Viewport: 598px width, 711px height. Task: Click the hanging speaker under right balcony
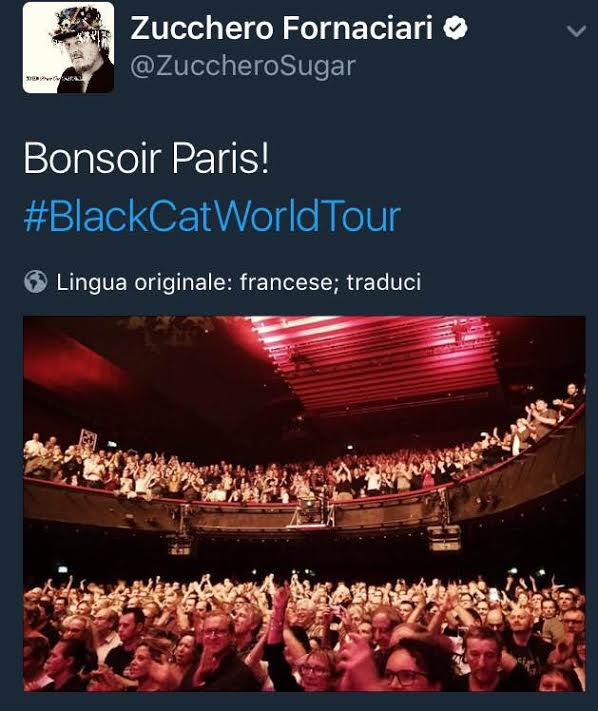point(444,537)
